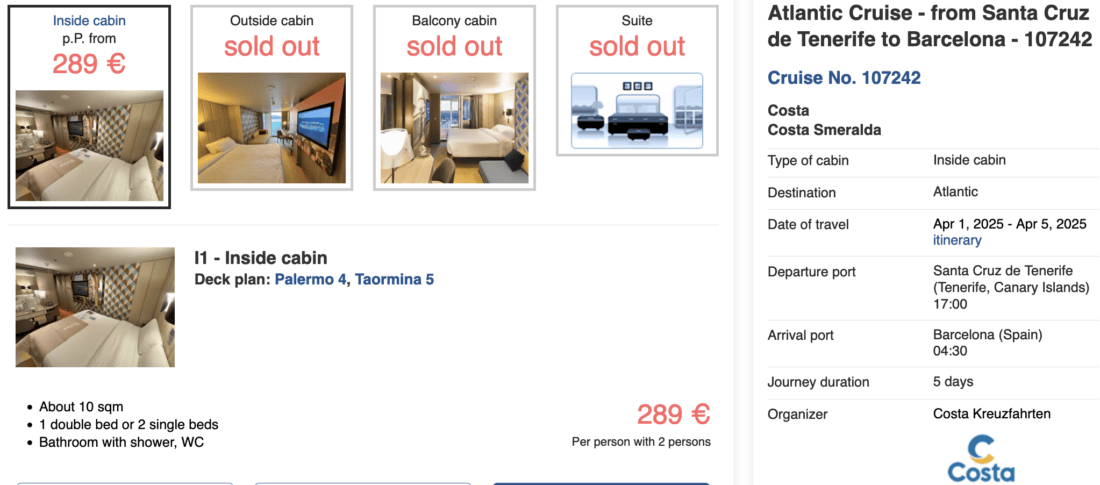This screenshot has width=1100, height=485.
Task: Open the I1 Inside cabin thumbnail image
Action: 95,307
